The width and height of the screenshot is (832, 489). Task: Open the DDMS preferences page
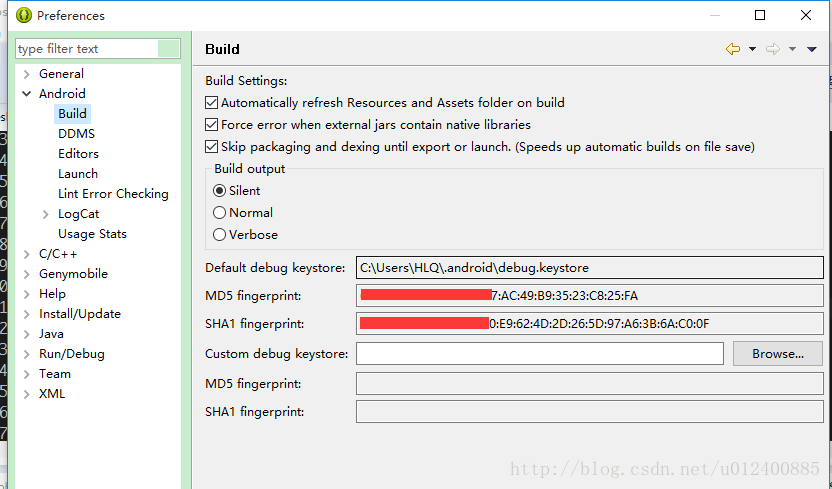click(76, 134)
